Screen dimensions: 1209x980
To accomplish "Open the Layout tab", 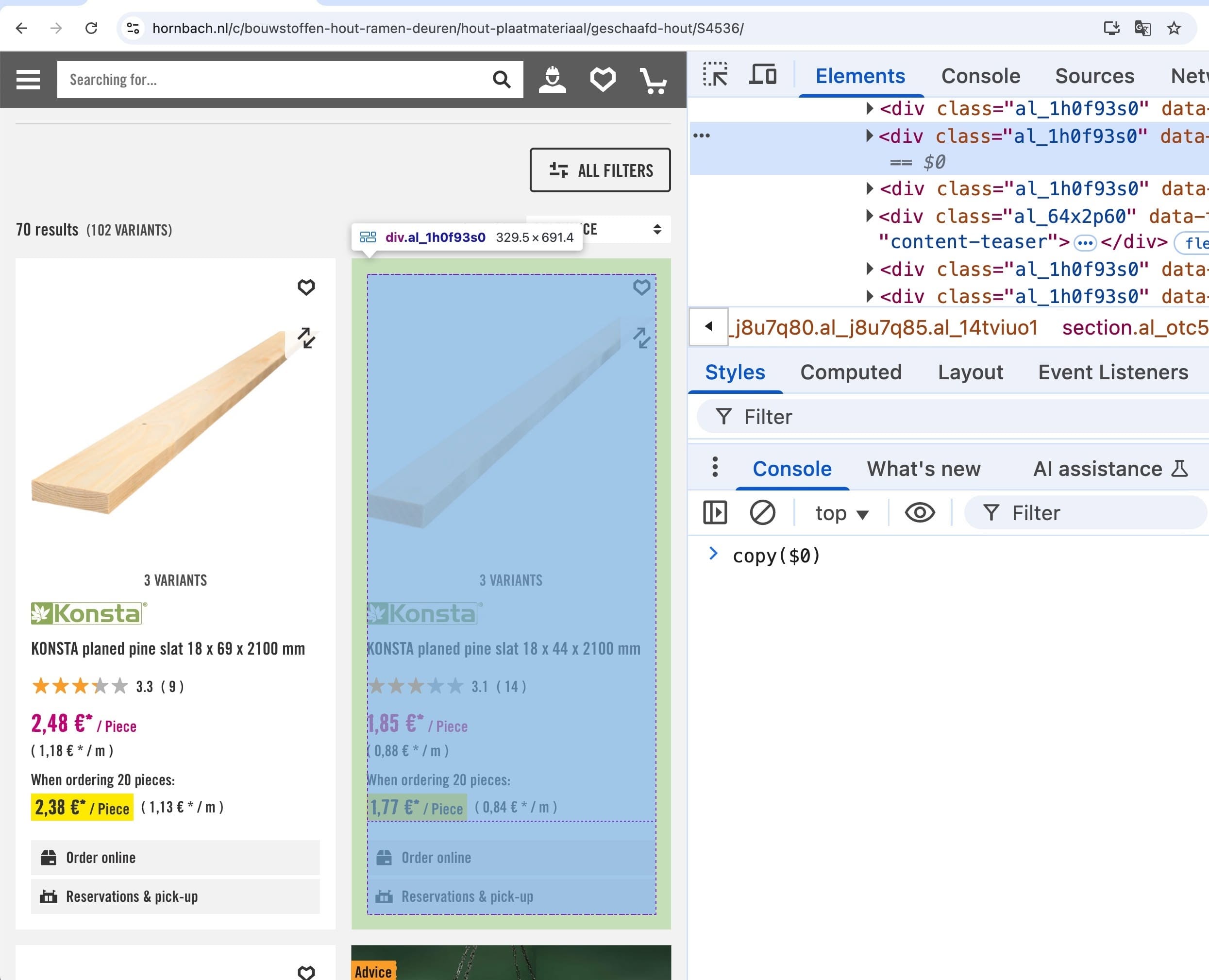I will pos(970,372).
